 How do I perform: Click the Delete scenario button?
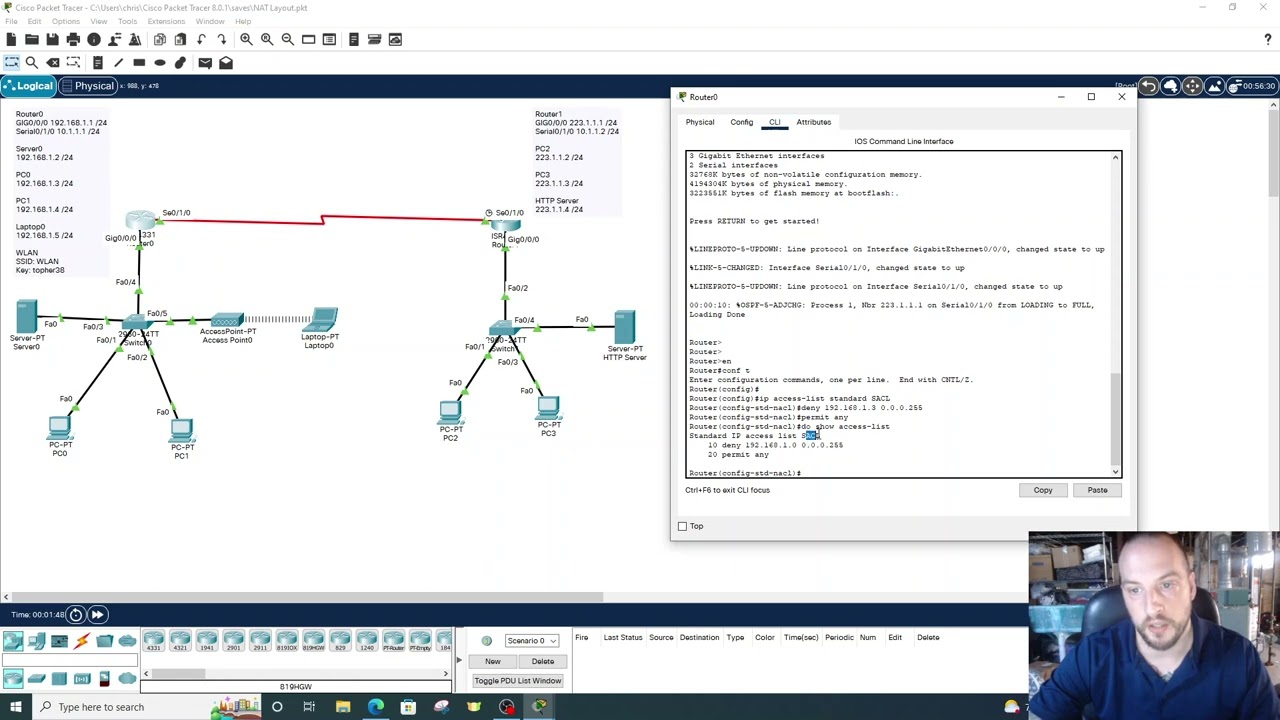click(543, 661)
